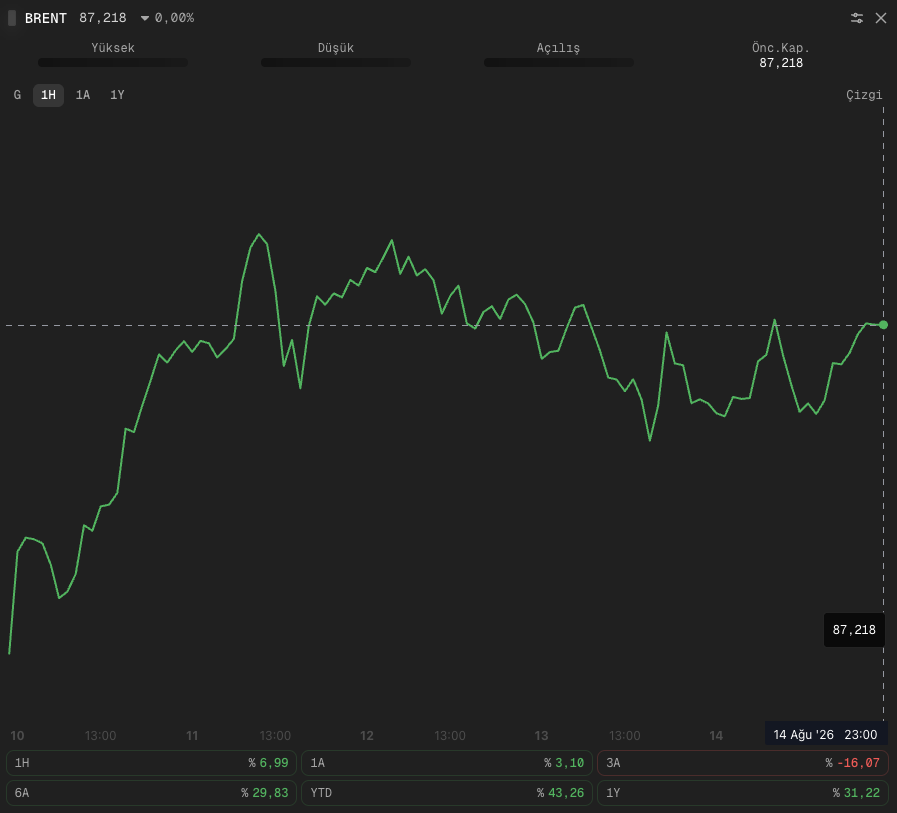Click the 87,218 price in the header
The width and height of the screenshot is (897, 813).
pos(103,18)
